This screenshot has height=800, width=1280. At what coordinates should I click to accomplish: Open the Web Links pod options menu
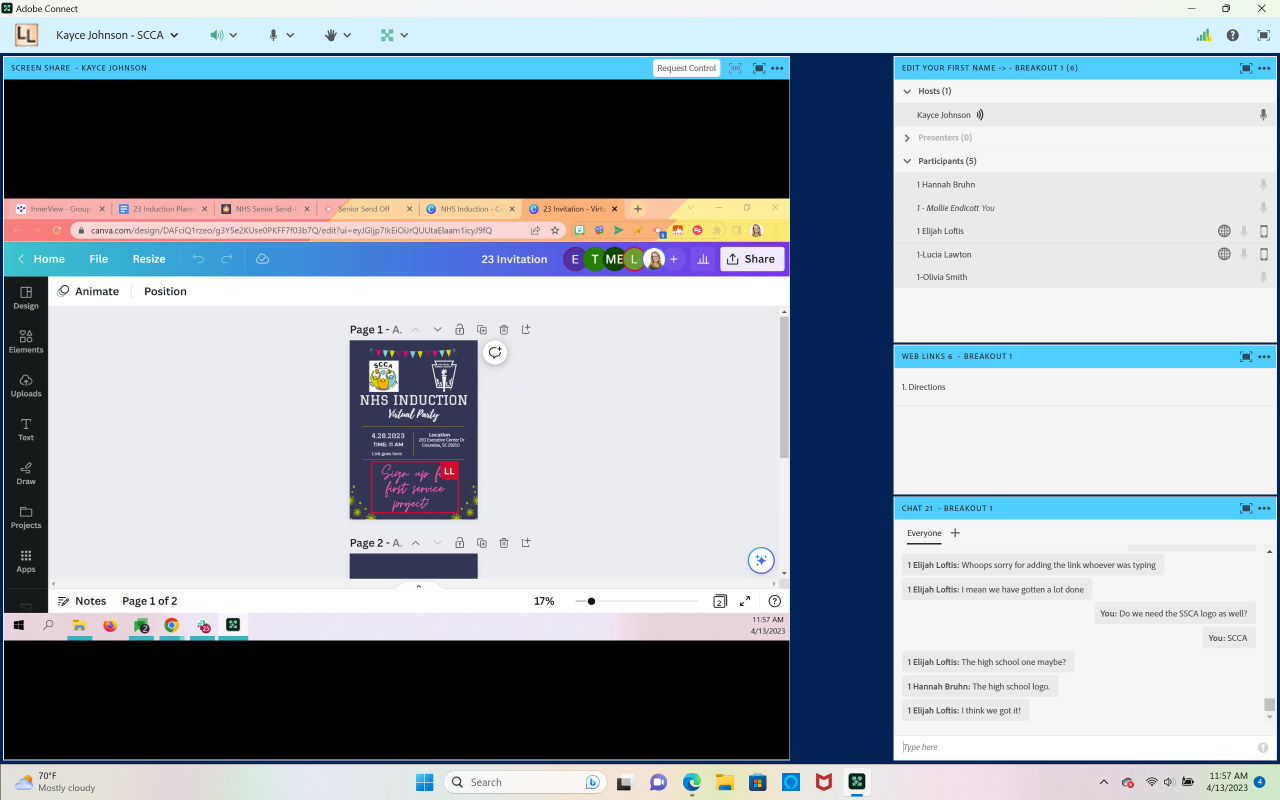tap(1265, 356)
